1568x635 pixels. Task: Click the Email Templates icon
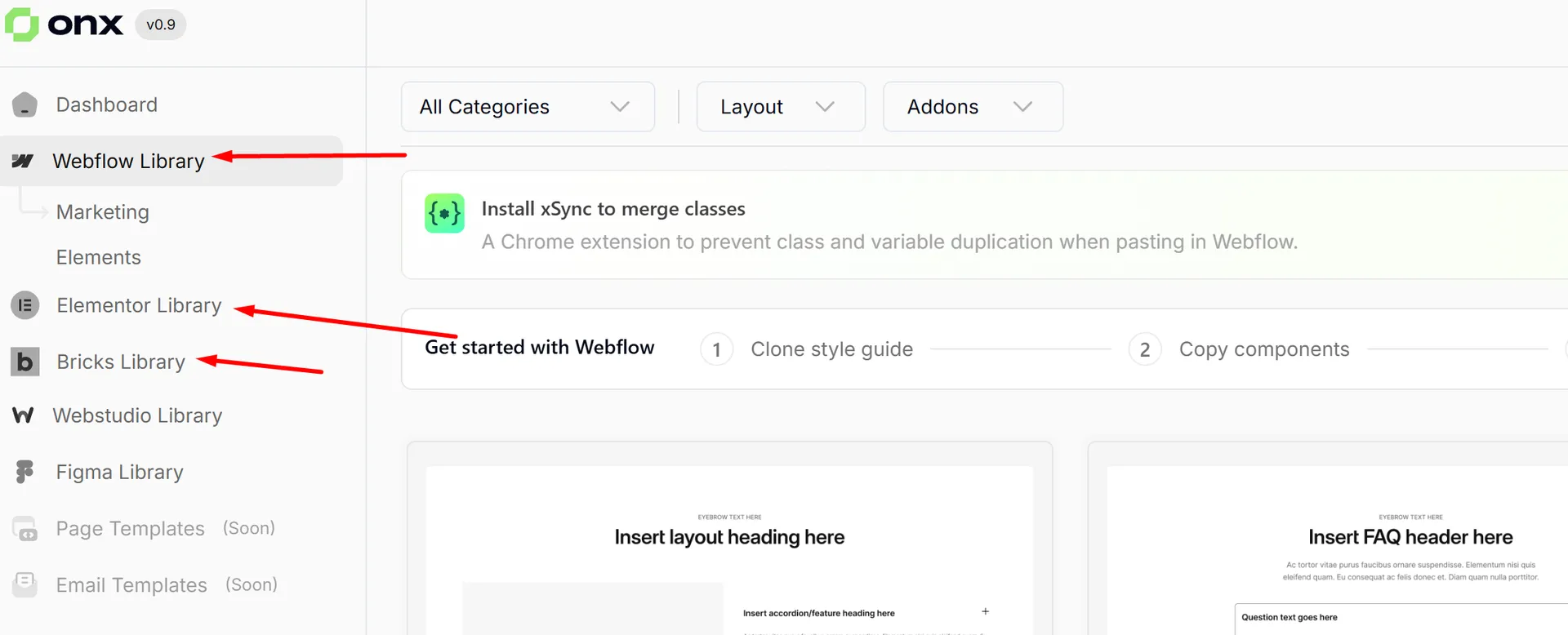[24, 584]
